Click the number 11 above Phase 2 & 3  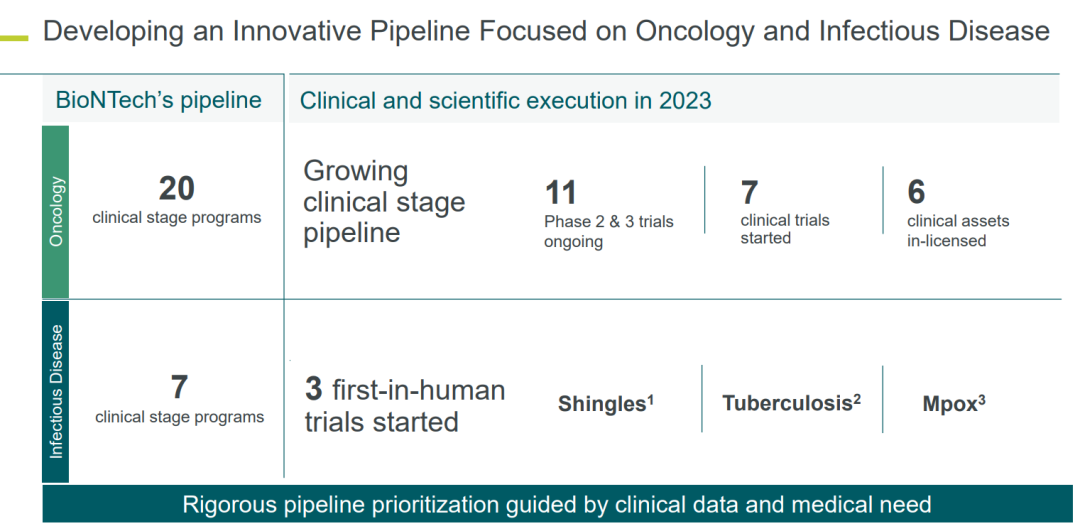pyautogui.click(x=560, y=192)
